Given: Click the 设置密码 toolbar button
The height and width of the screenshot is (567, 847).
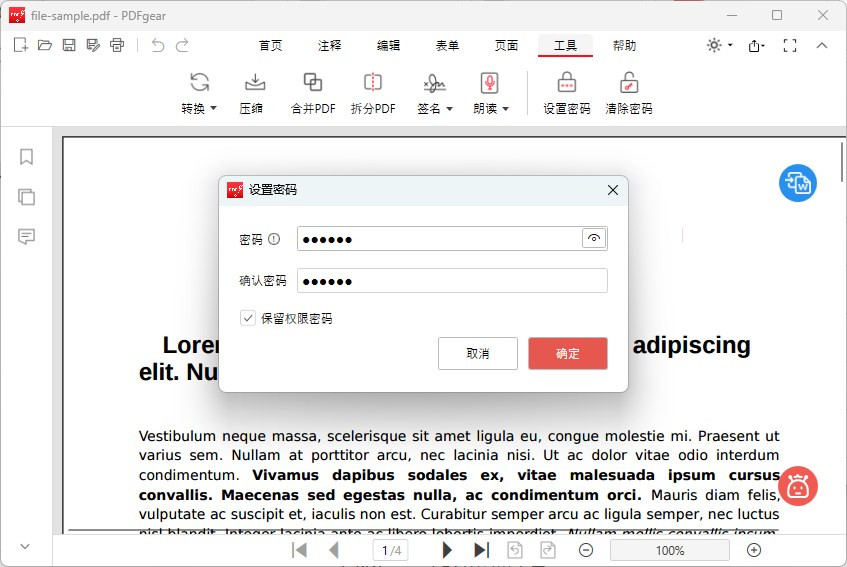Looking at the screenshot, I should click(x=567, y=93).
